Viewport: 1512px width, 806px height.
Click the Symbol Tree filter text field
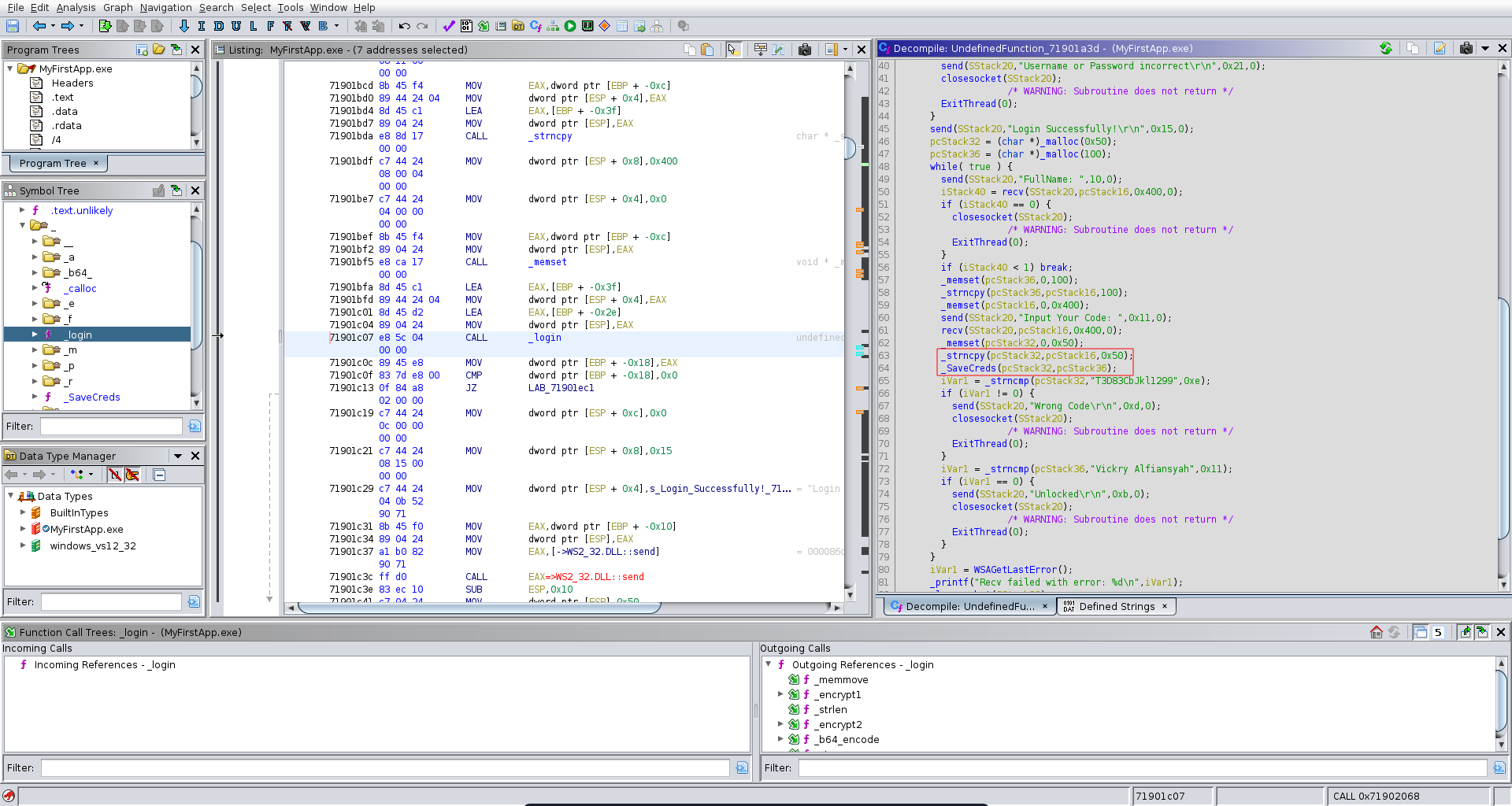[x=111, y=426]
